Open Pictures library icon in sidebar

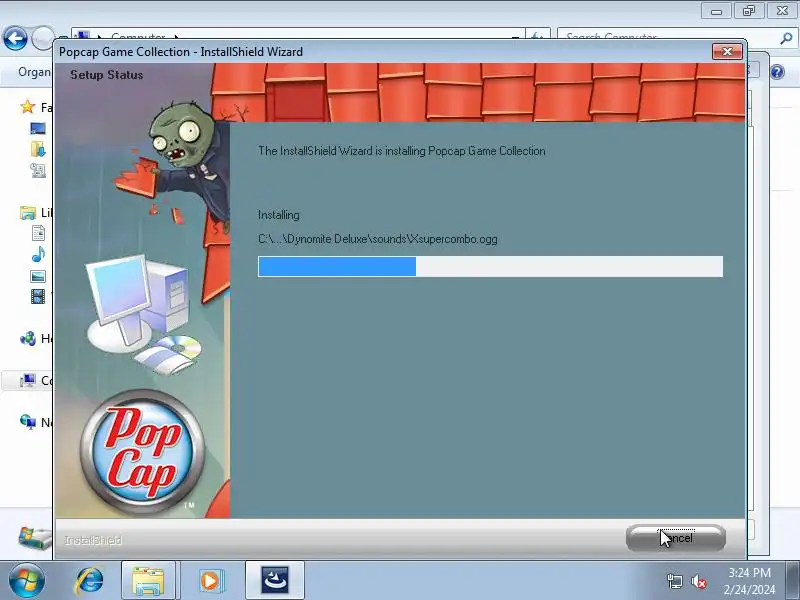pyautogui.click(x=38, y=277)
